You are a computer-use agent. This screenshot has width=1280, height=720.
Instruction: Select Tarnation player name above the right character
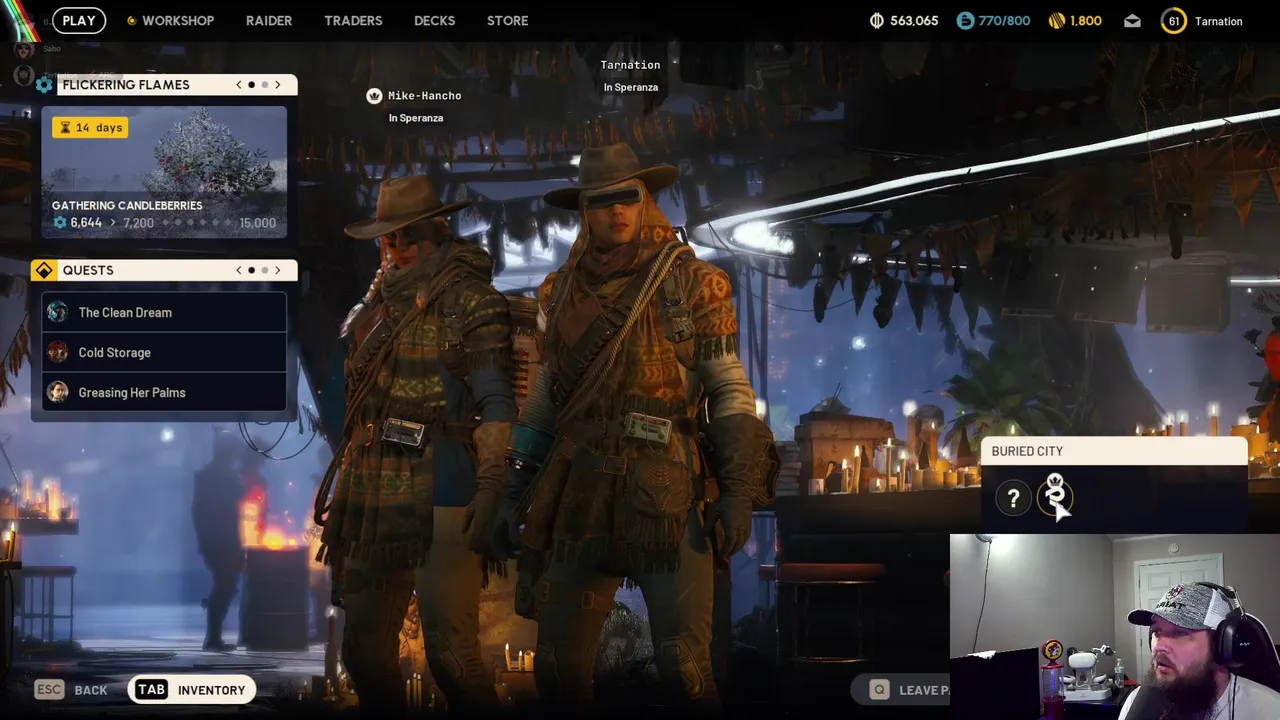(x=630, y=65)
